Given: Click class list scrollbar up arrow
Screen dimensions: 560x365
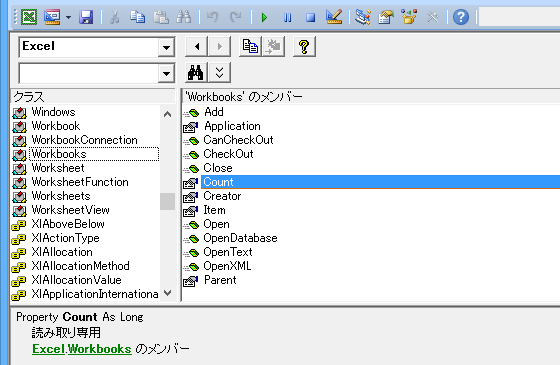Looking at the screenshot, I should click(x=167, y=114).
